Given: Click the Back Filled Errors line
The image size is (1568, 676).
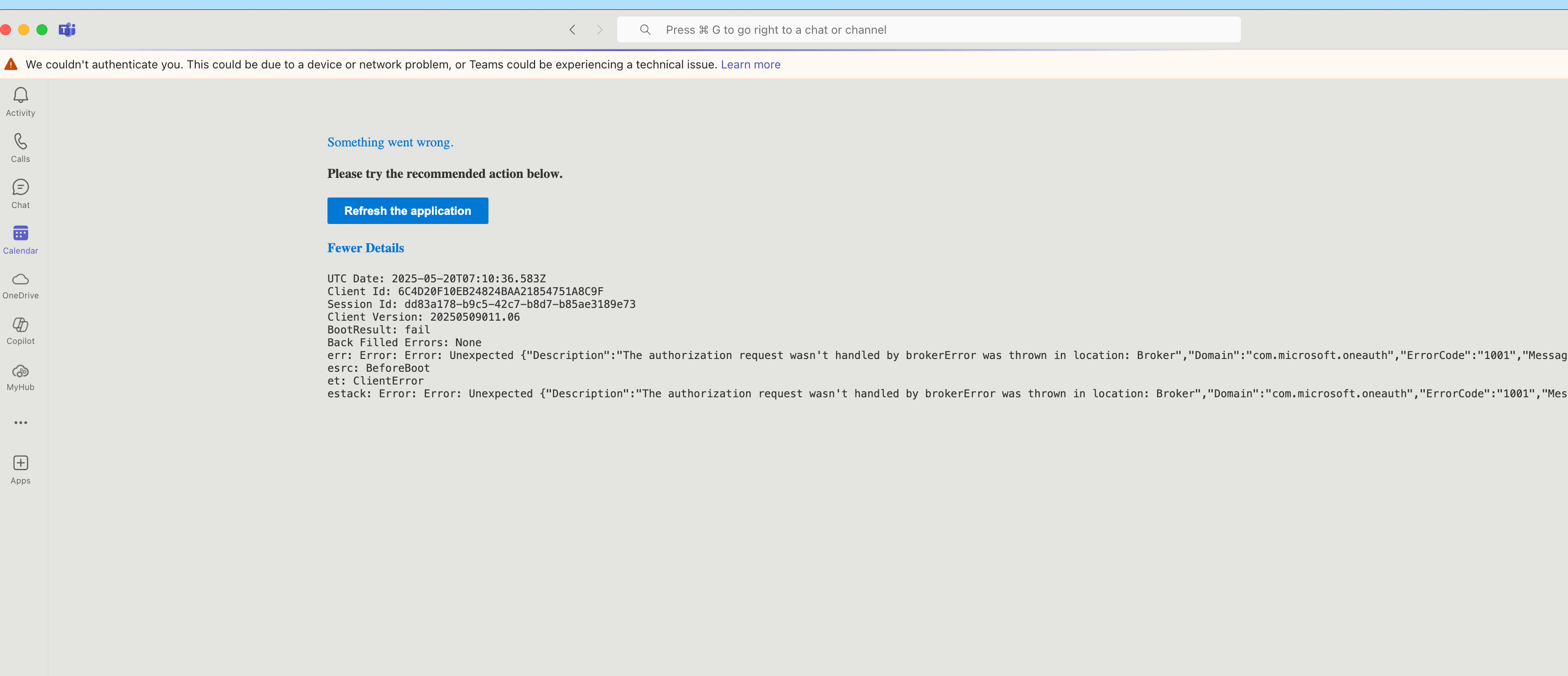Looking at the screenshot, I should coord(404,343).
